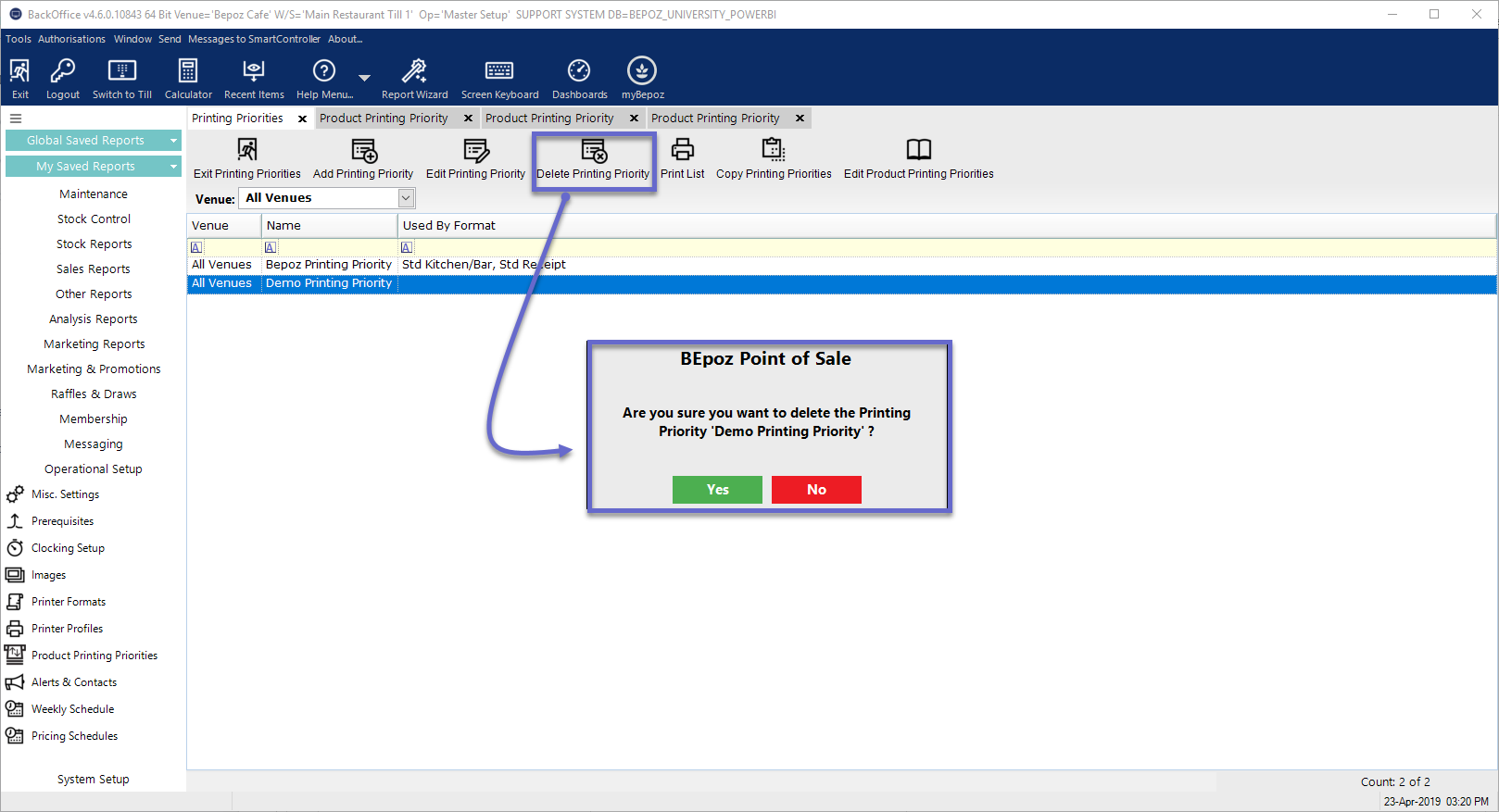Expand My Saved Reports dropdown
Image resolution: width=1499 pixels, height=812 pixels.
tap(173, 167)
